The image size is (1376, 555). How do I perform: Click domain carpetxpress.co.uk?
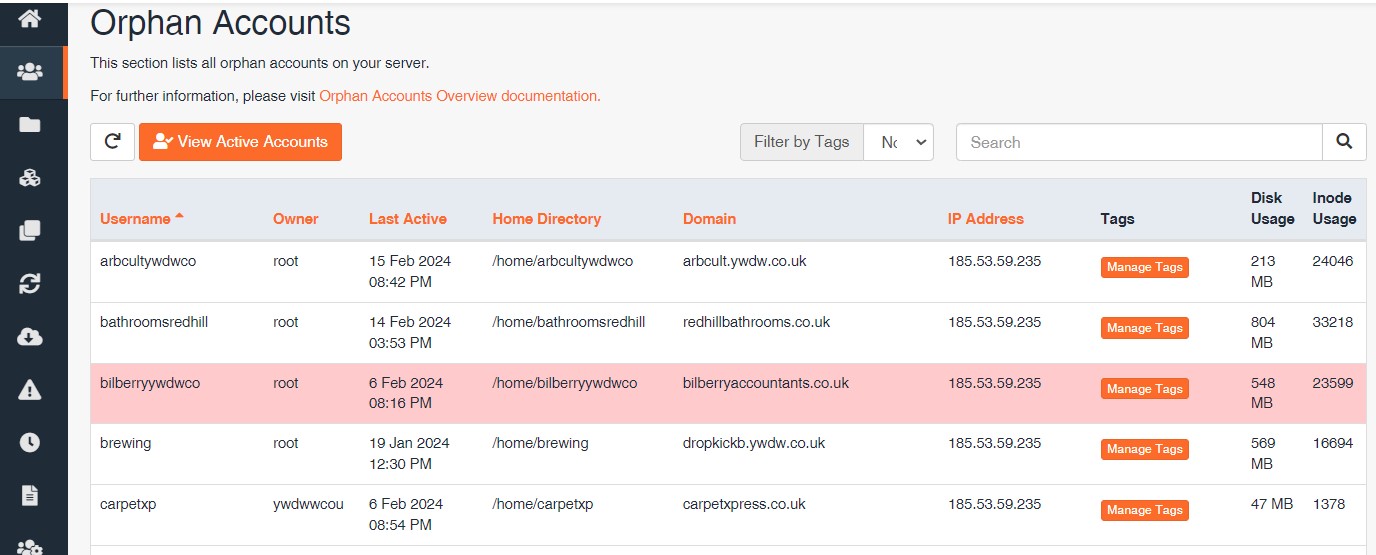click(744, 504)
